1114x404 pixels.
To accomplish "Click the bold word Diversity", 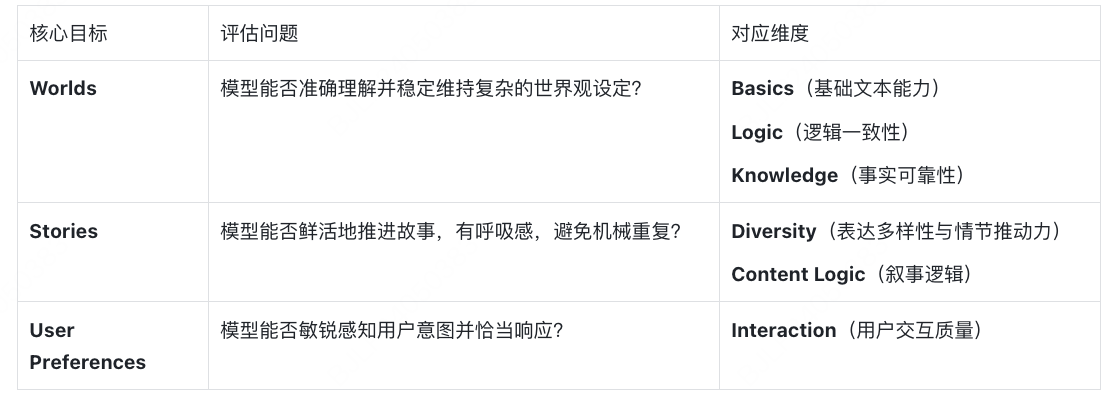I will 774,231.
